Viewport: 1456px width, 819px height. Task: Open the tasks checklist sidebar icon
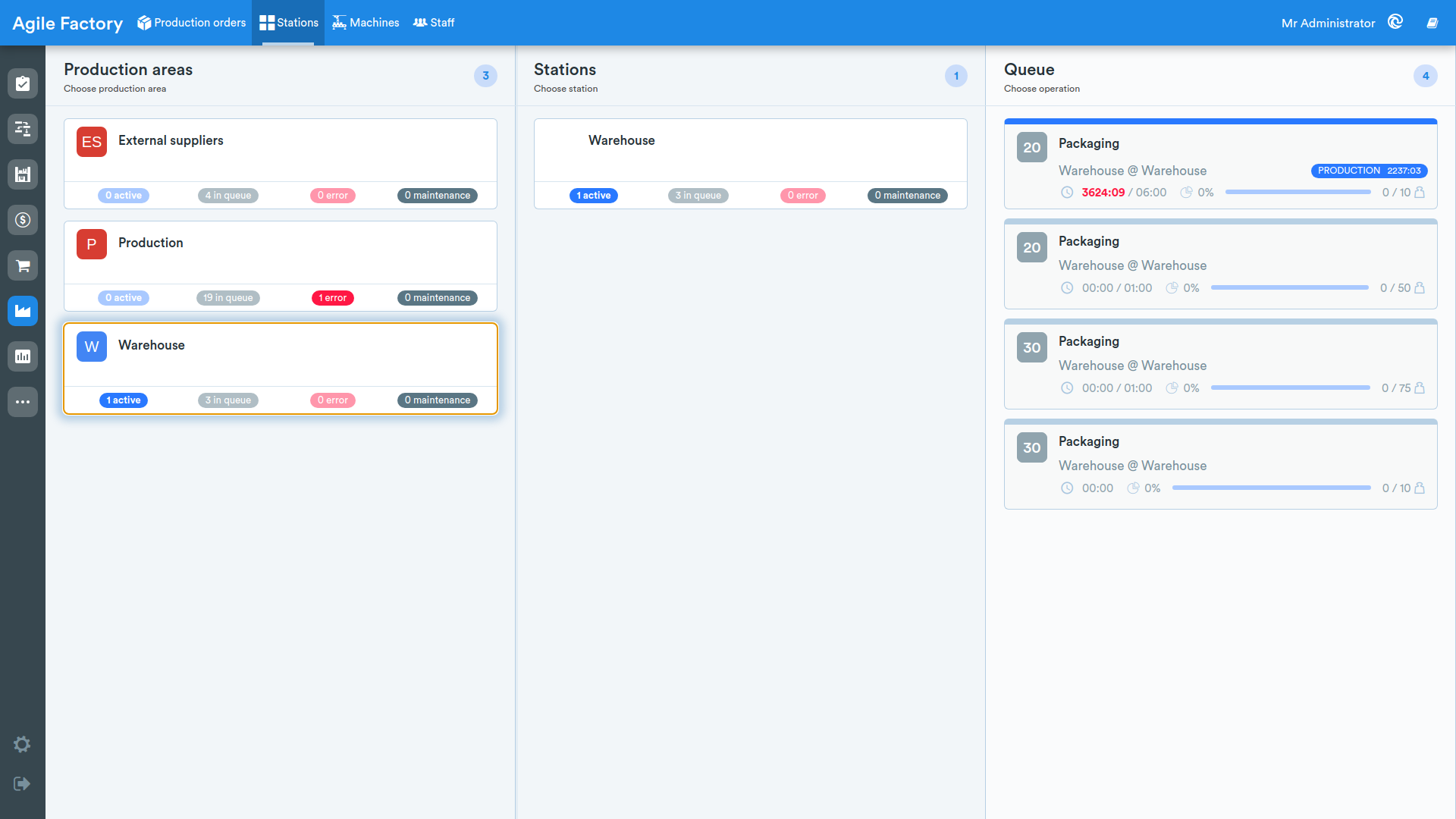click(23, 83)
